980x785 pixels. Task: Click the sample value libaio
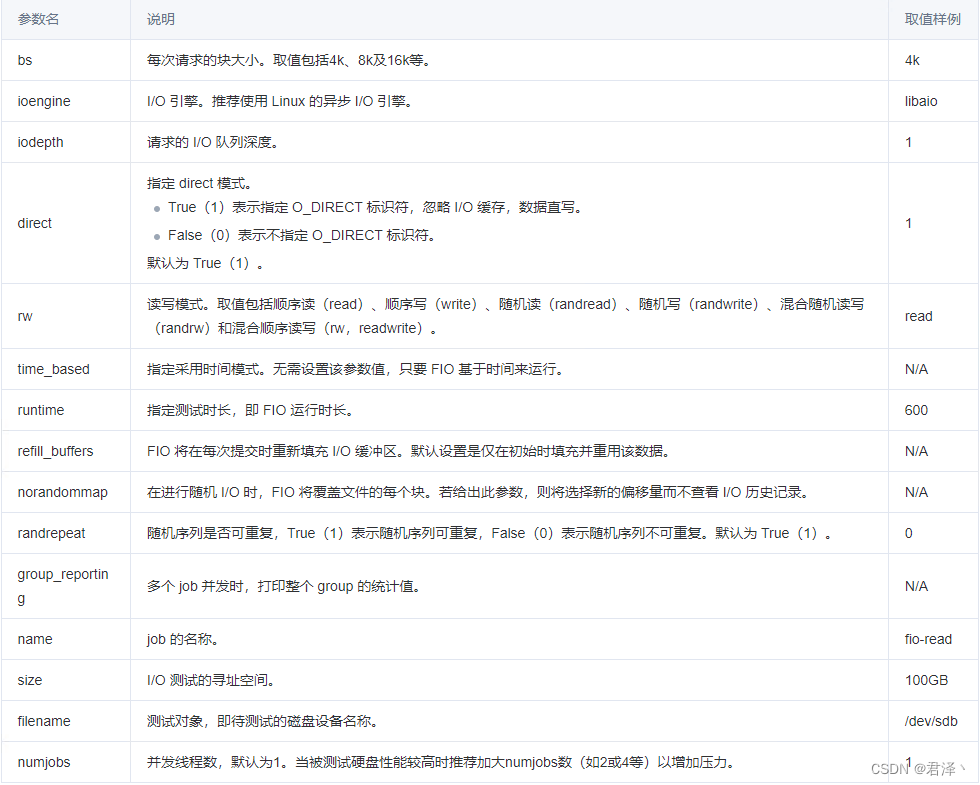(x=920, y=101)
